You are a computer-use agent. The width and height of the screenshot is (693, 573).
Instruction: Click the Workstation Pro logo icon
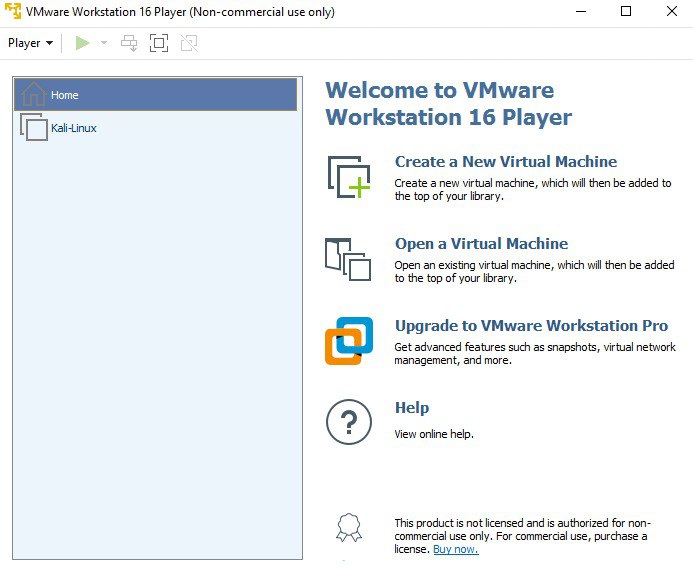coord(349,341)
